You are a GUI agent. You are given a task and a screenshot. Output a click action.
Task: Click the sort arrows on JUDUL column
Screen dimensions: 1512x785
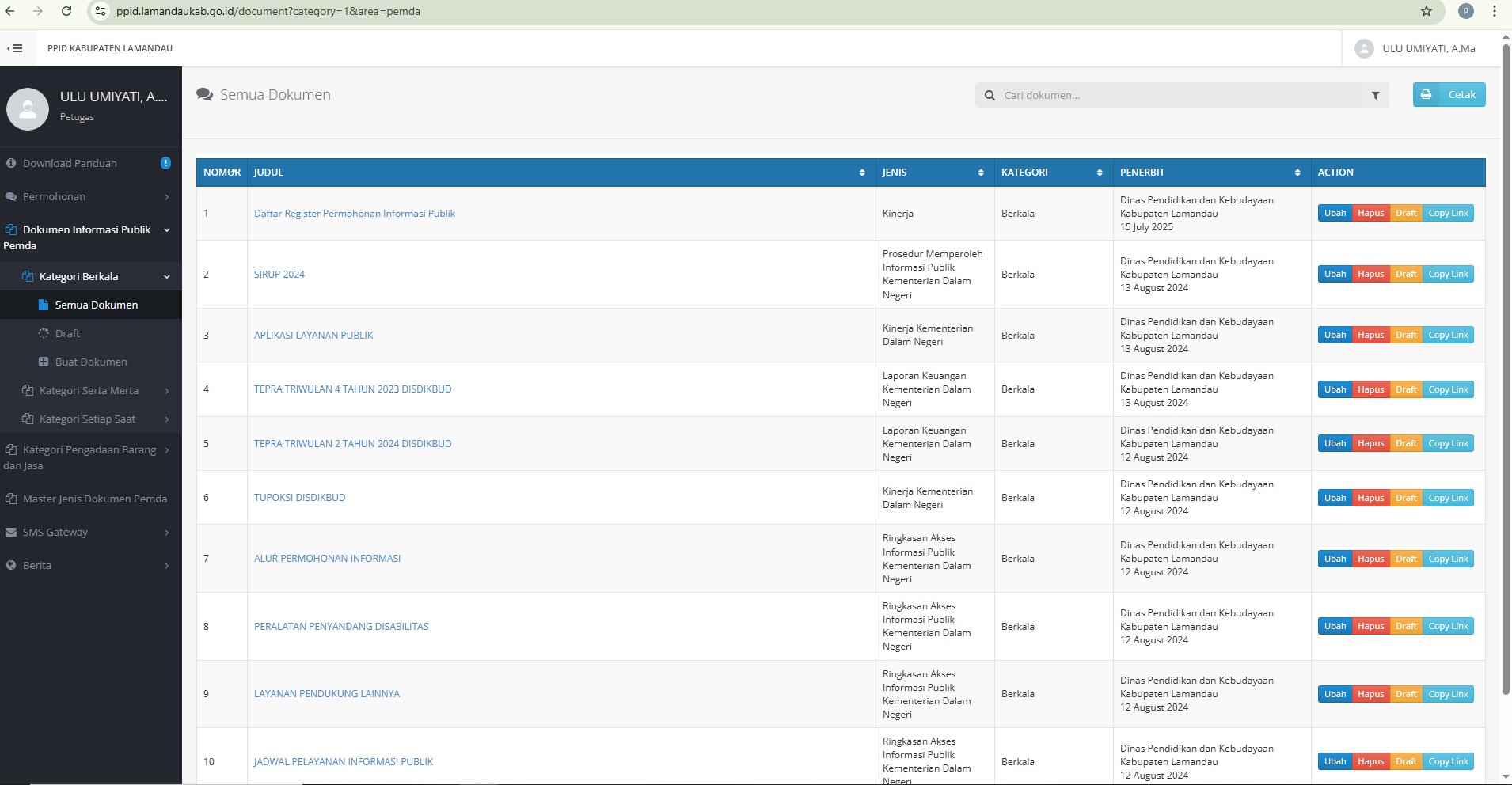[x=862, y=173]
